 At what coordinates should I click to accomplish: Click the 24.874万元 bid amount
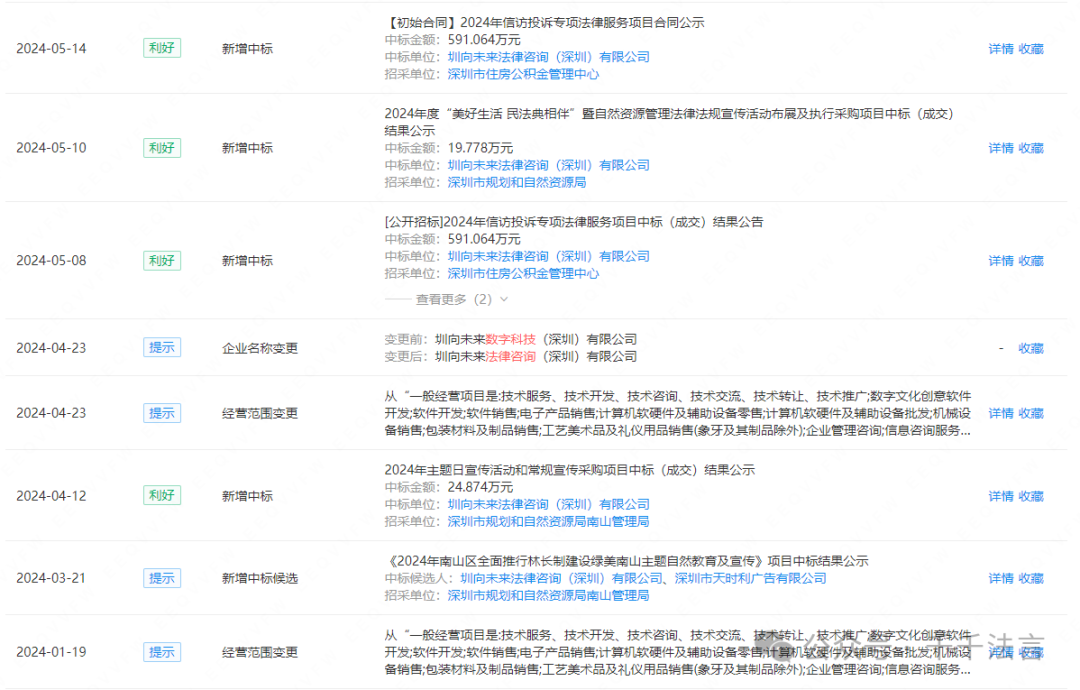pyautogui.click(x=480, y=487)
